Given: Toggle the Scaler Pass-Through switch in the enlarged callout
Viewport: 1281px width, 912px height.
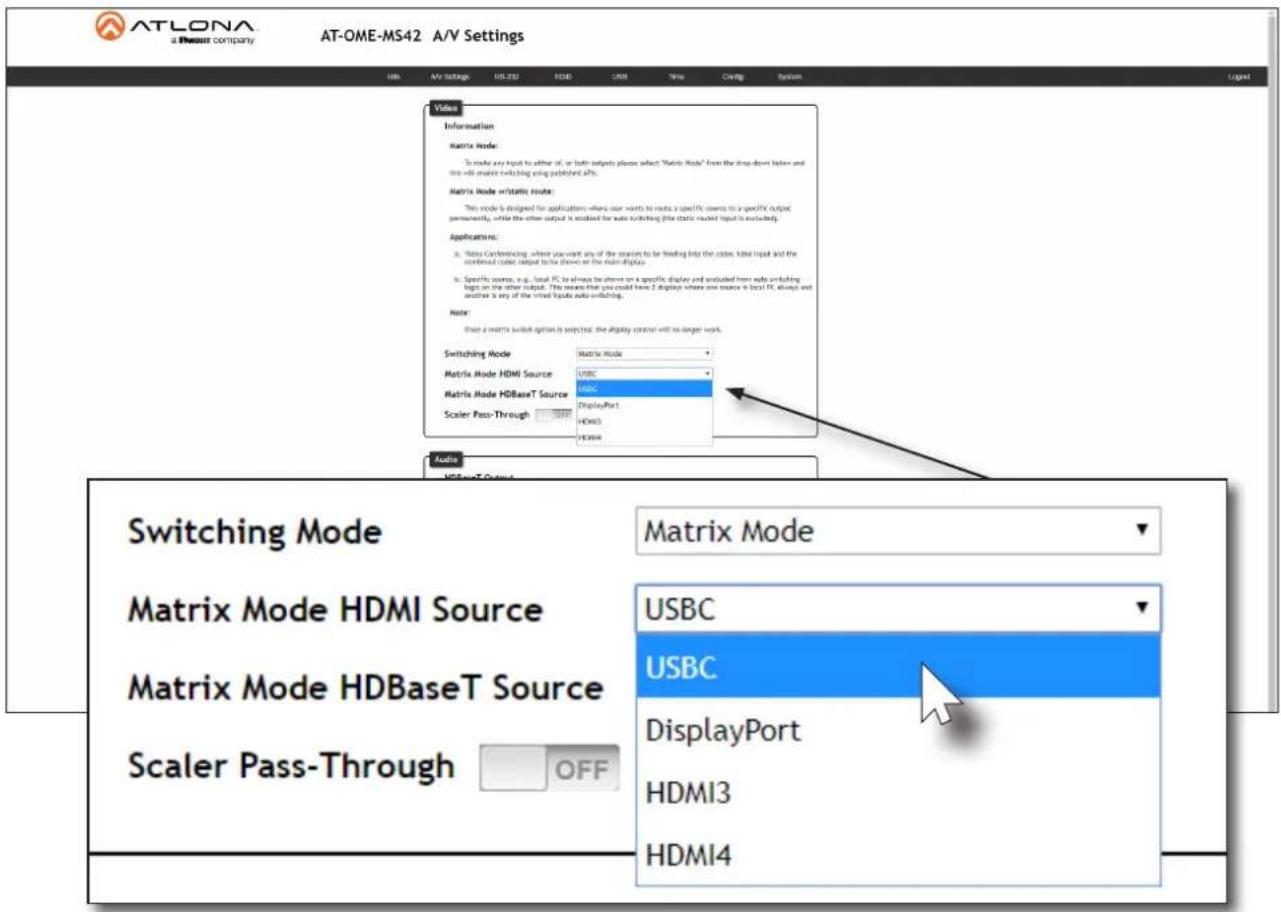Looking at the screenshot, I should coord(549,768).
